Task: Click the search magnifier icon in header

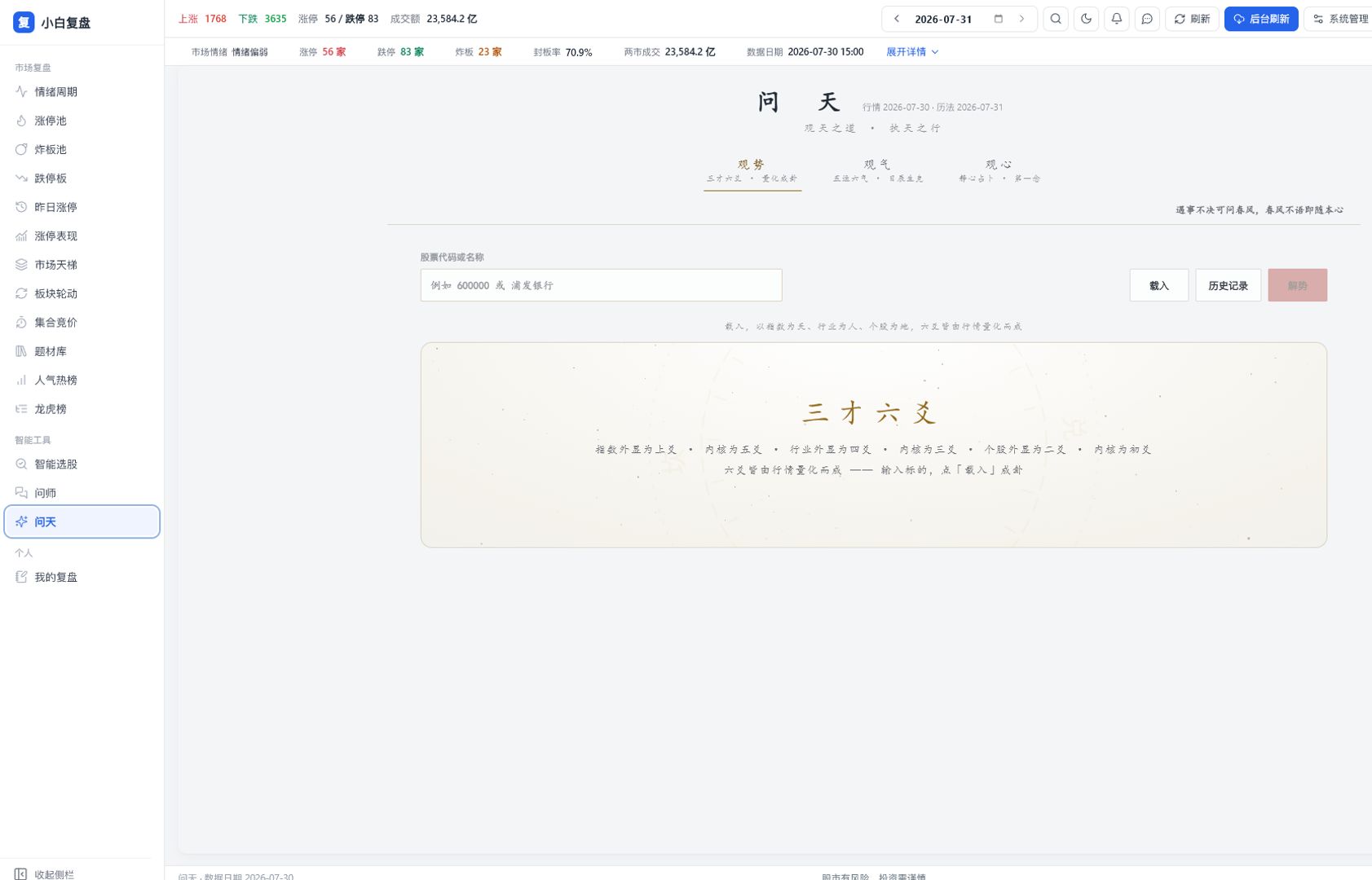Action: tap(1056, 19)
